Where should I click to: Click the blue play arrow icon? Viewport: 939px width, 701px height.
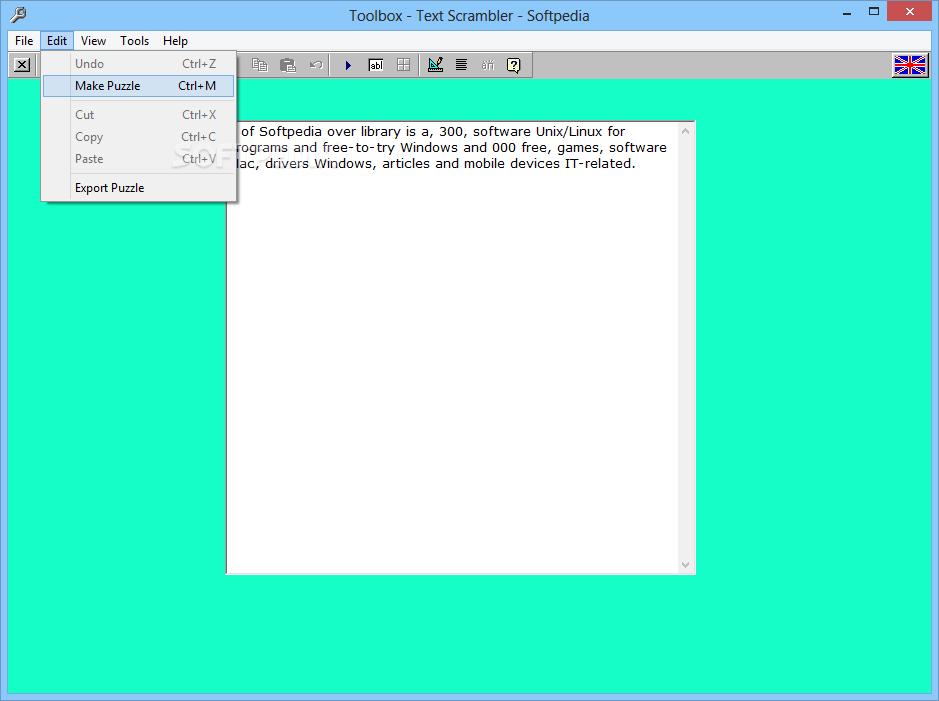point(348,65)
